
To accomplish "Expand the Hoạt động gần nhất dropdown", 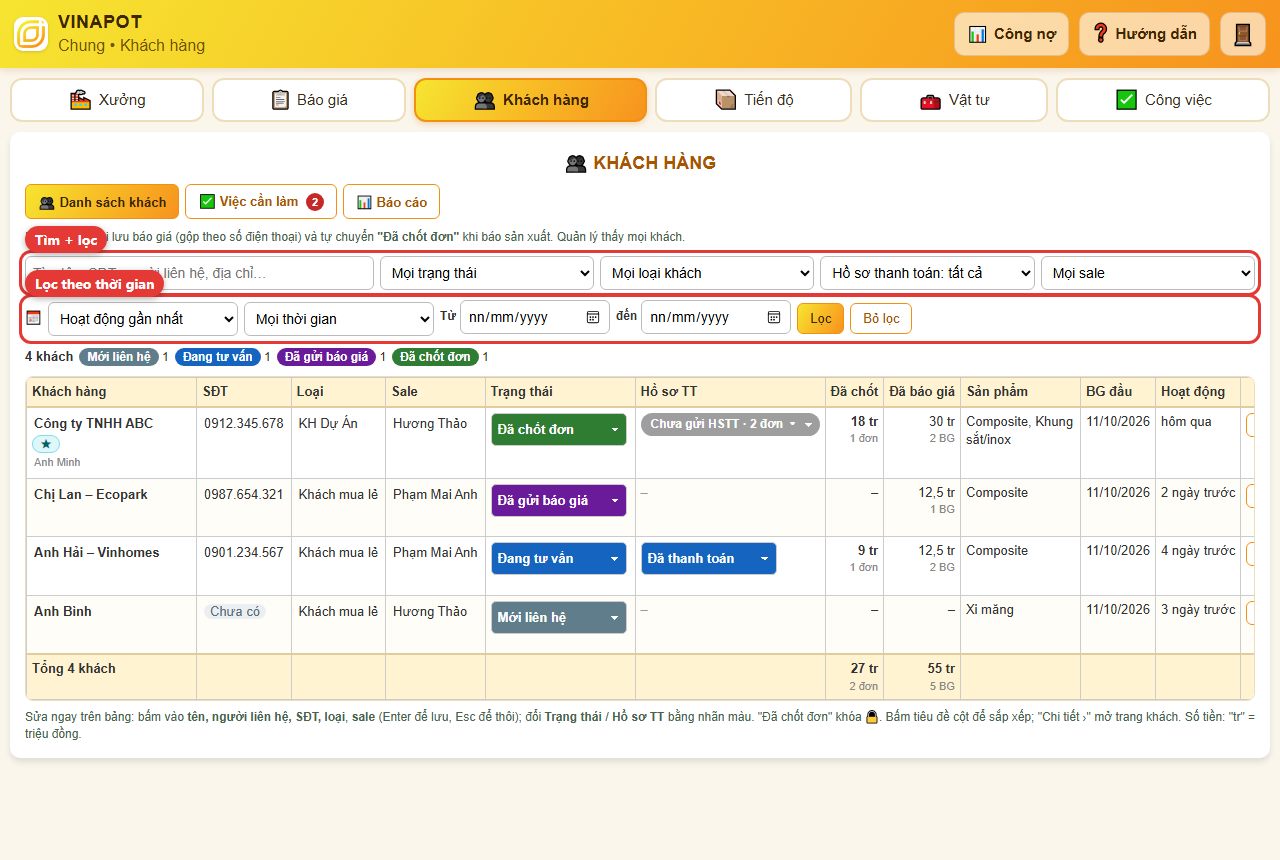I will tap(143, 319).
